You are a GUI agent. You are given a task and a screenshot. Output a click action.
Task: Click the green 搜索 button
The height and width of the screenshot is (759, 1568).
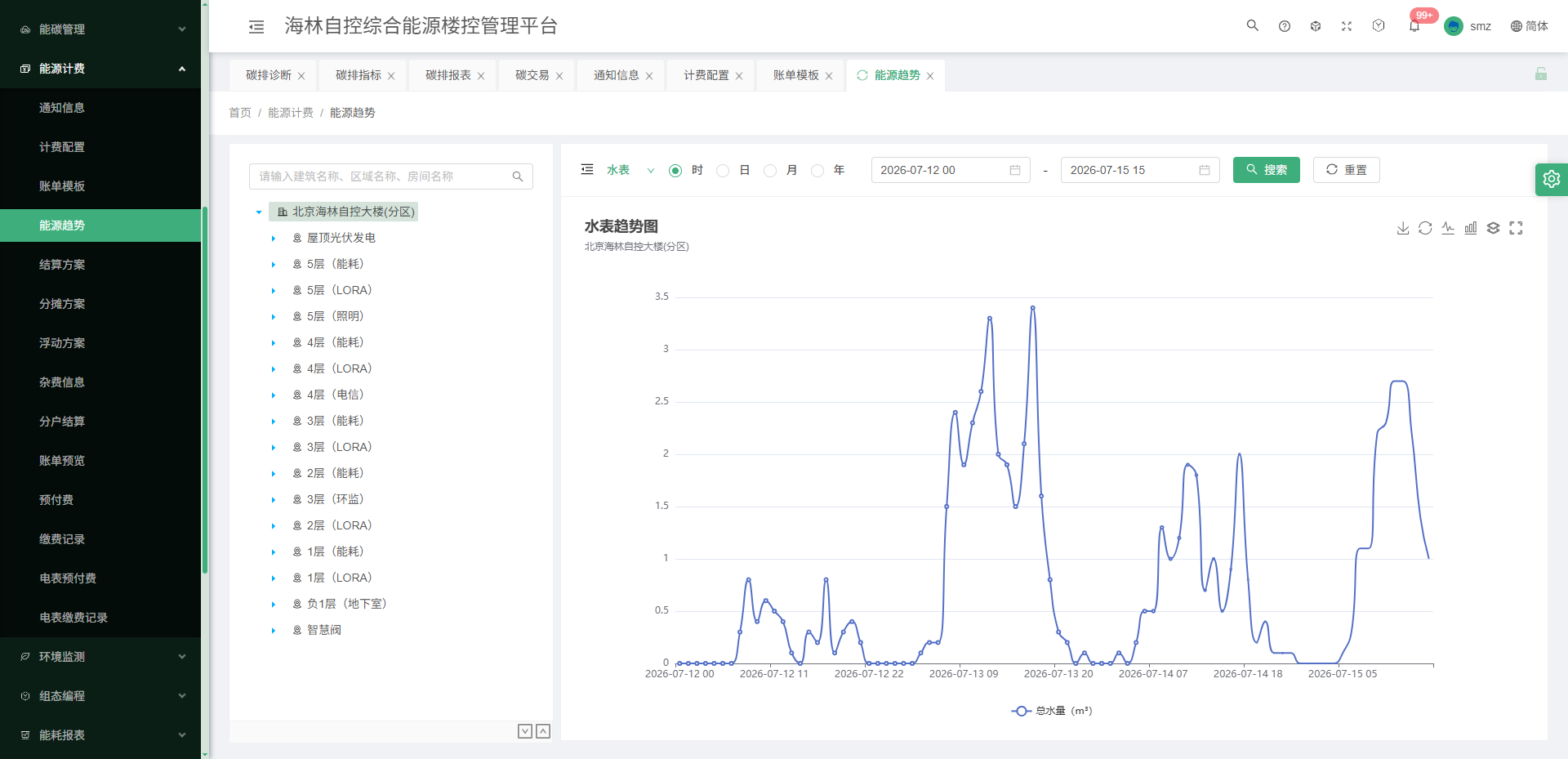[x=1267, y=170]
